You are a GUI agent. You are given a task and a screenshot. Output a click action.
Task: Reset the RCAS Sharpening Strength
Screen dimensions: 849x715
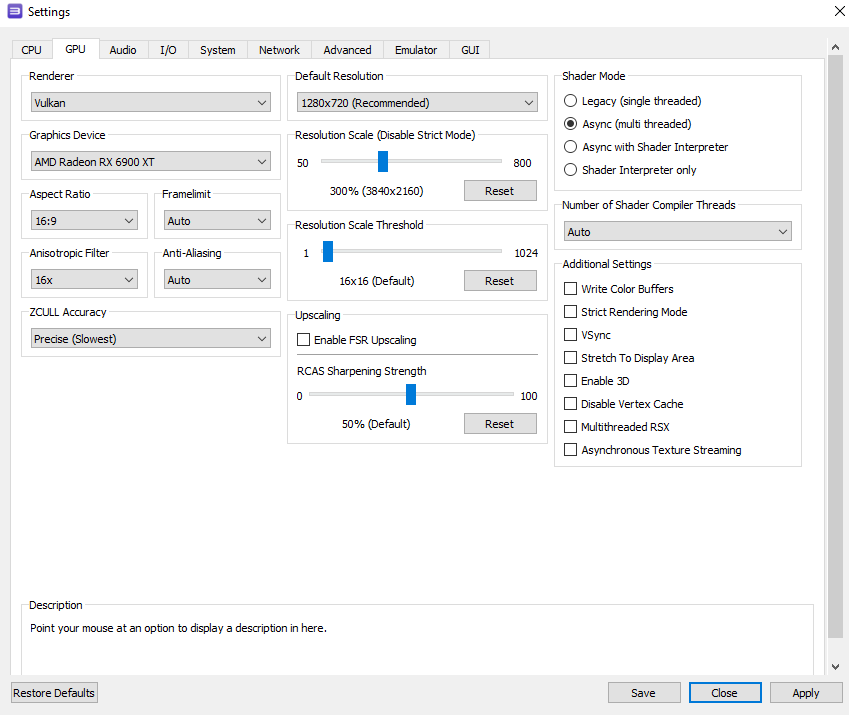(x=500, y=424)
